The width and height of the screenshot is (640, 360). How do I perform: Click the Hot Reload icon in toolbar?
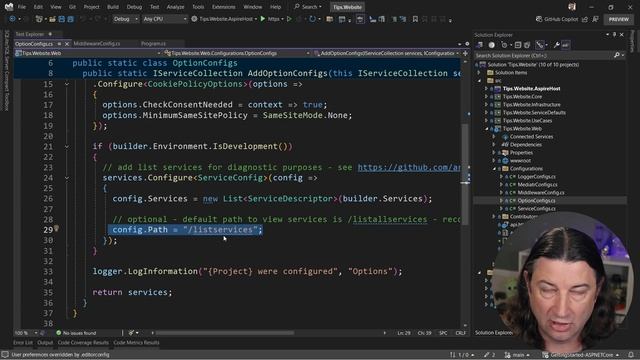[313, 19]
